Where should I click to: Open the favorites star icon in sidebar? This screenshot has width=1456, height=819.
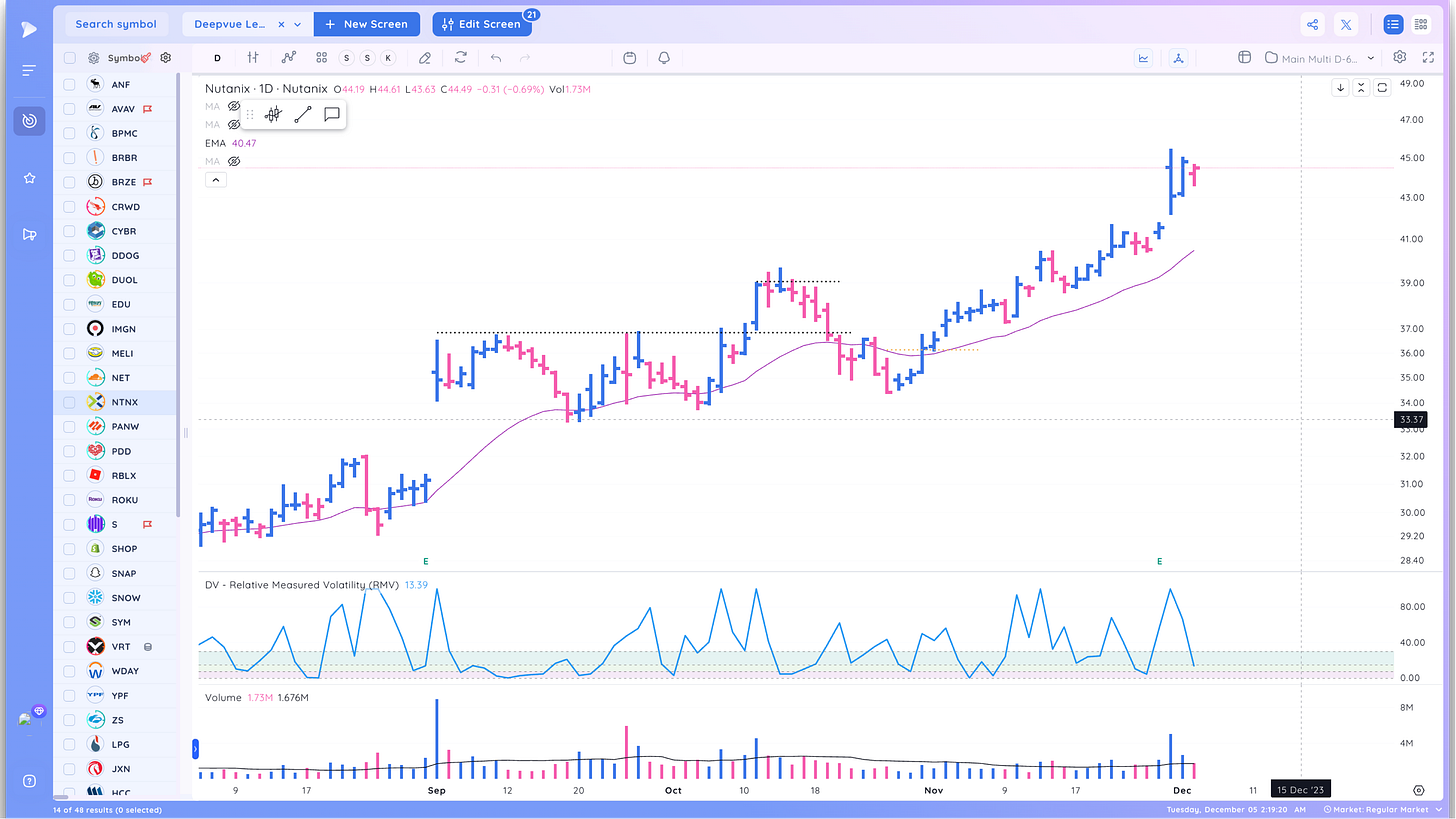point(29,178)
